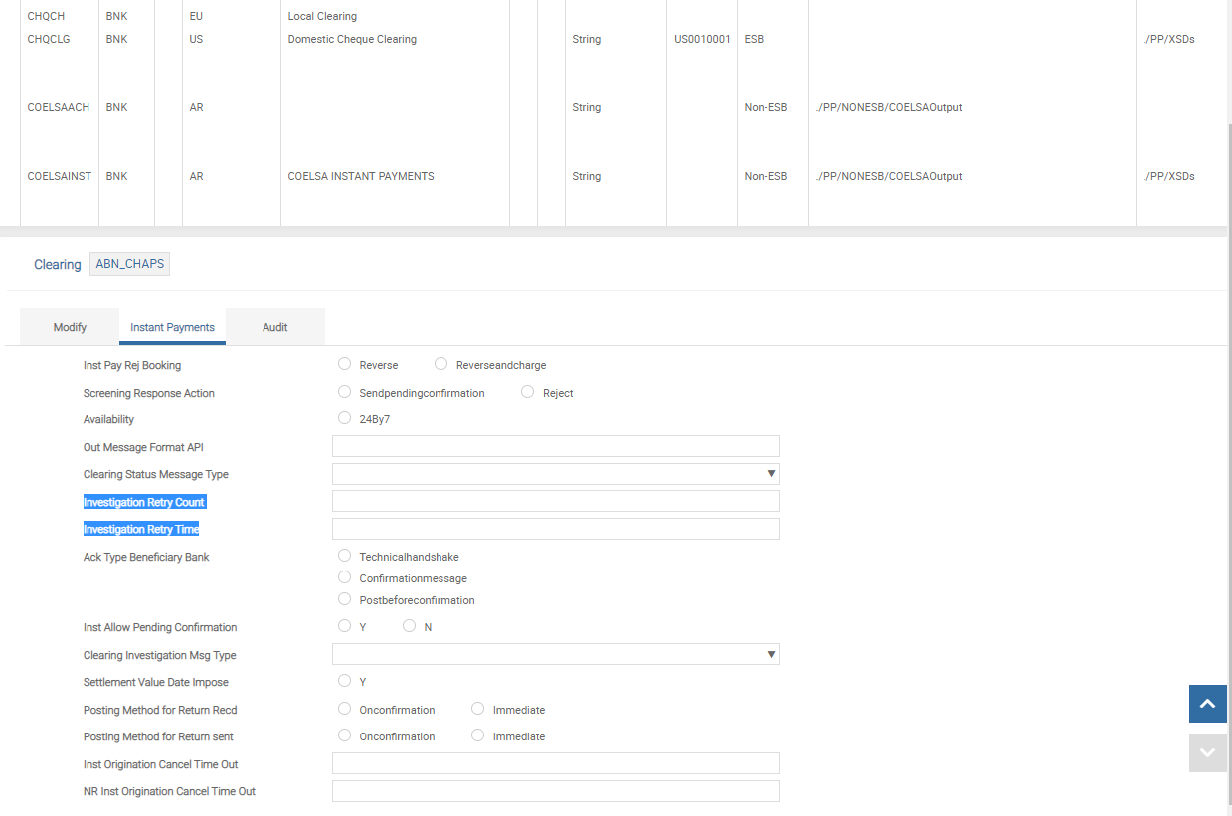Click the Investigation Retry Count input
This screenshot has width=1232, height=816.
pos(555,502)
